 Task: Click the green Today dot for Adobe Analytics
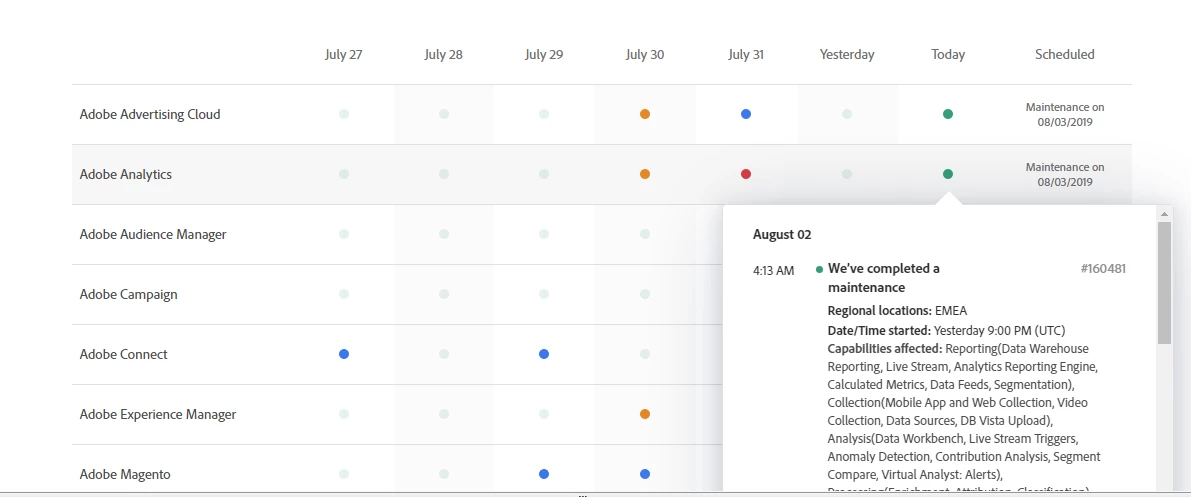pyautogui.click(x=948, y=174)
